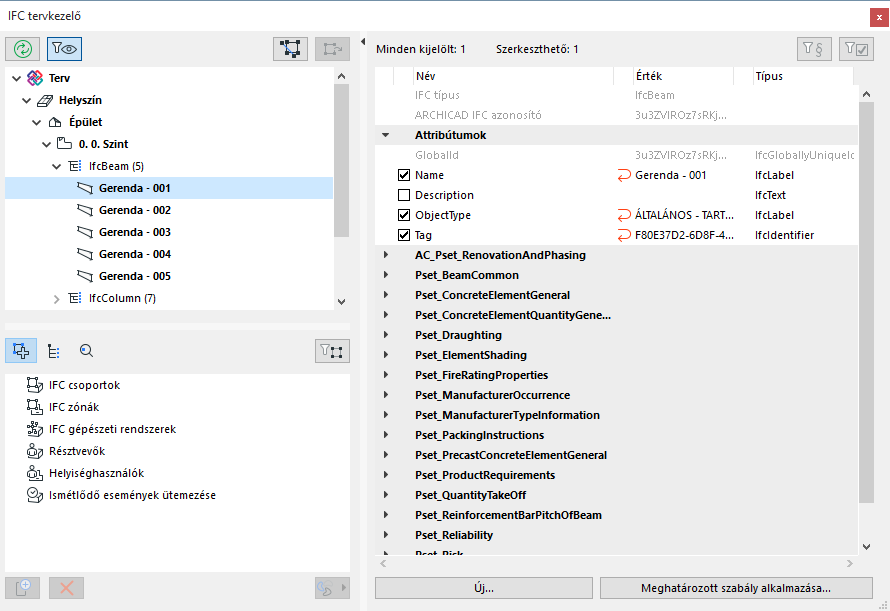Image resolution: width=890 pixels, height=611 pixels.
Task: Toggle the filter visible elements eye button
Action: 65,48
